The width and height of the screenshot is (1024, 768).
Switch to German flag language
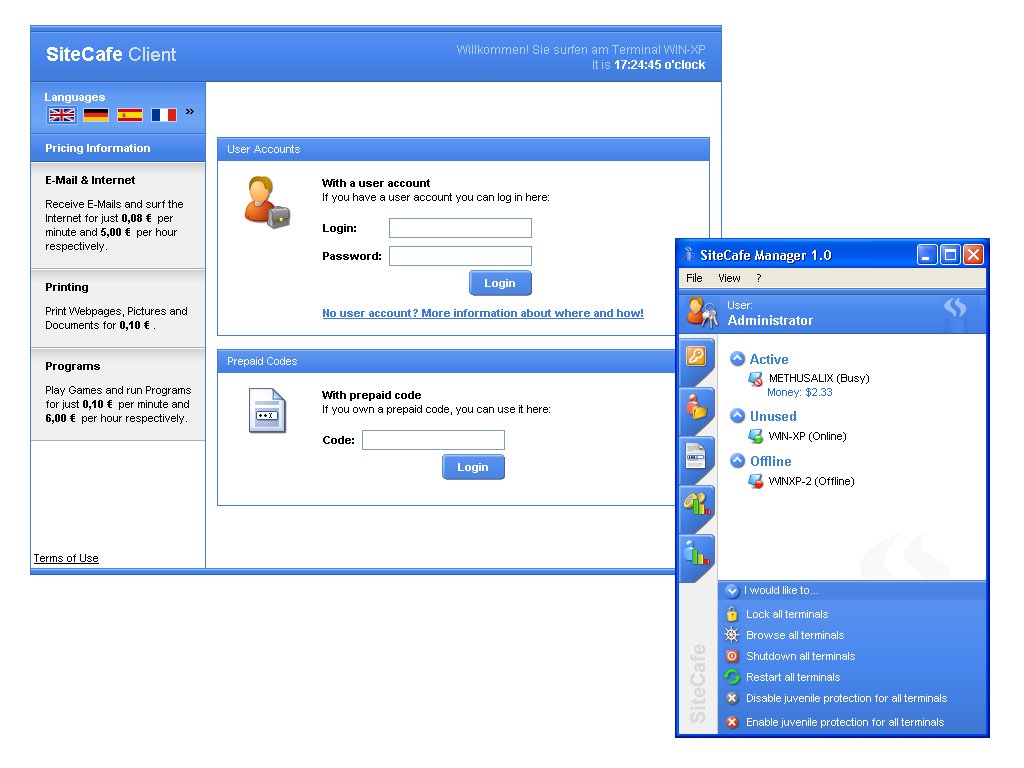click(x=96, y=116)
